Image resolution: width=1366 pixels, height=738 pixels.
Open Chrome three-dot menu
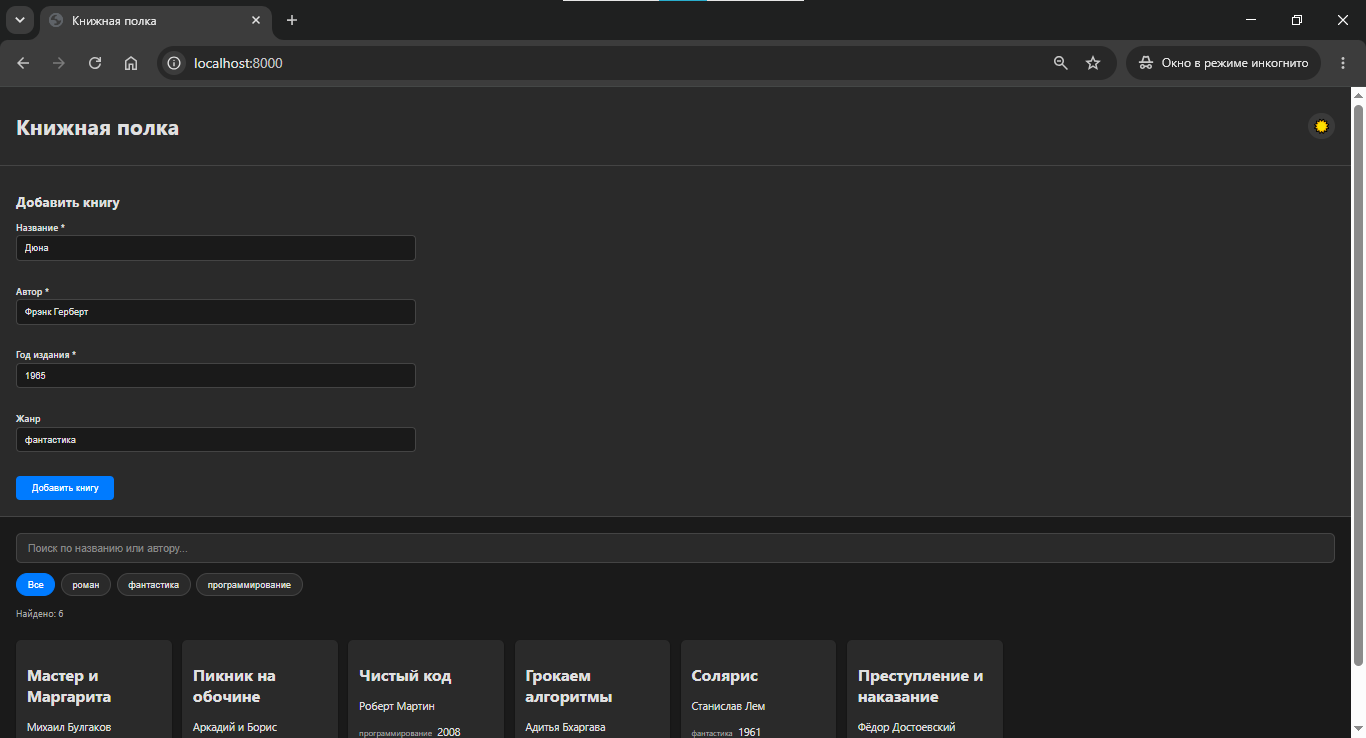1343,63
